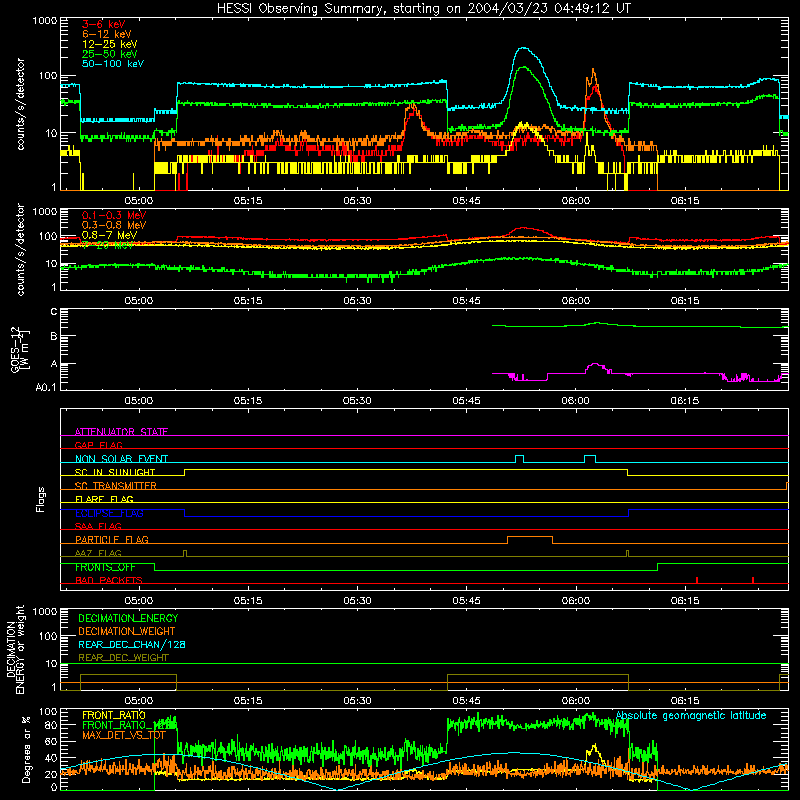Pick the 50-100 keV legend label
800x800 pixels.
coord(113,64)
